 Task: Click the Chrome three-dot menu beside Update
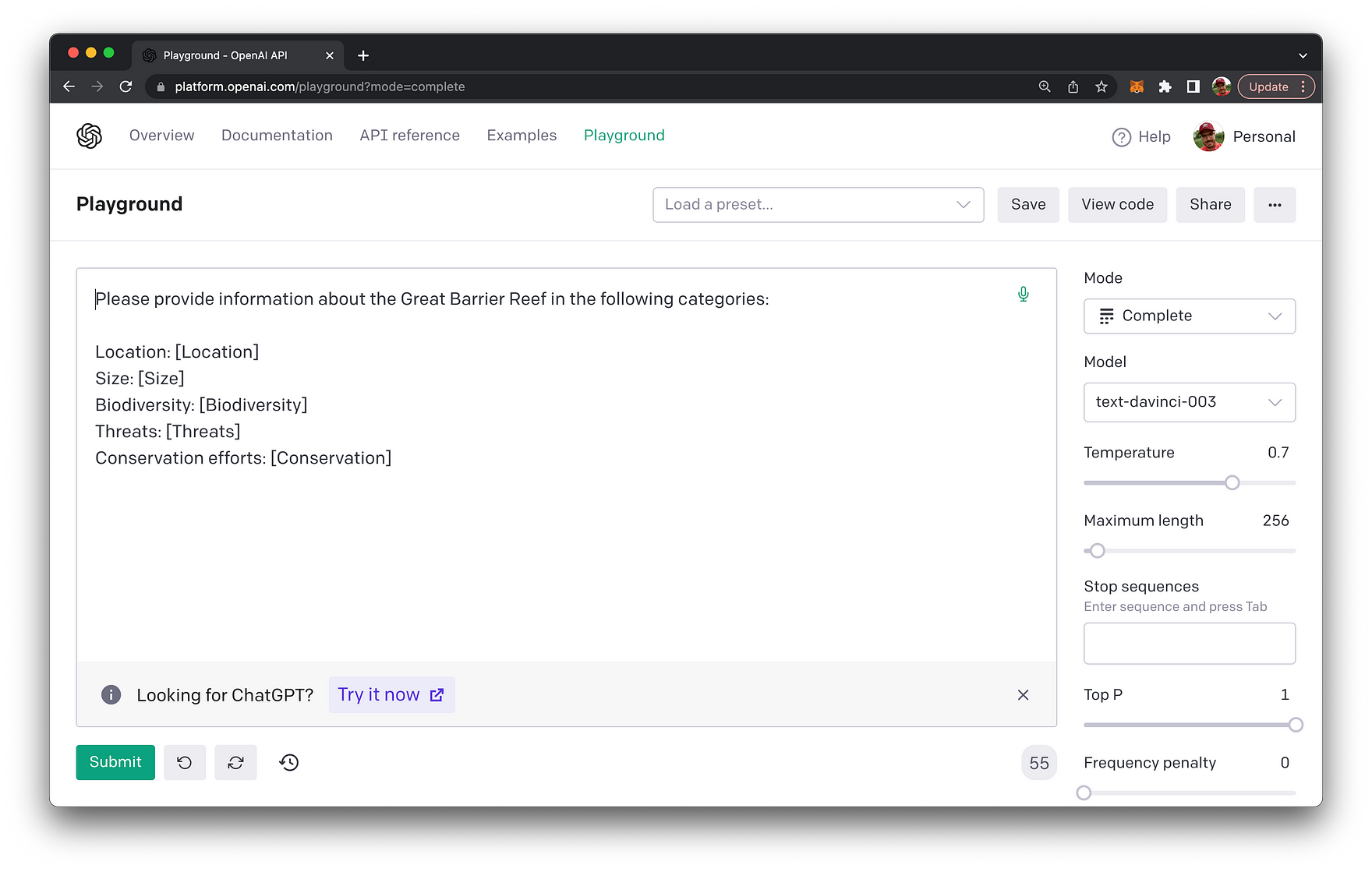point(1303,86)
